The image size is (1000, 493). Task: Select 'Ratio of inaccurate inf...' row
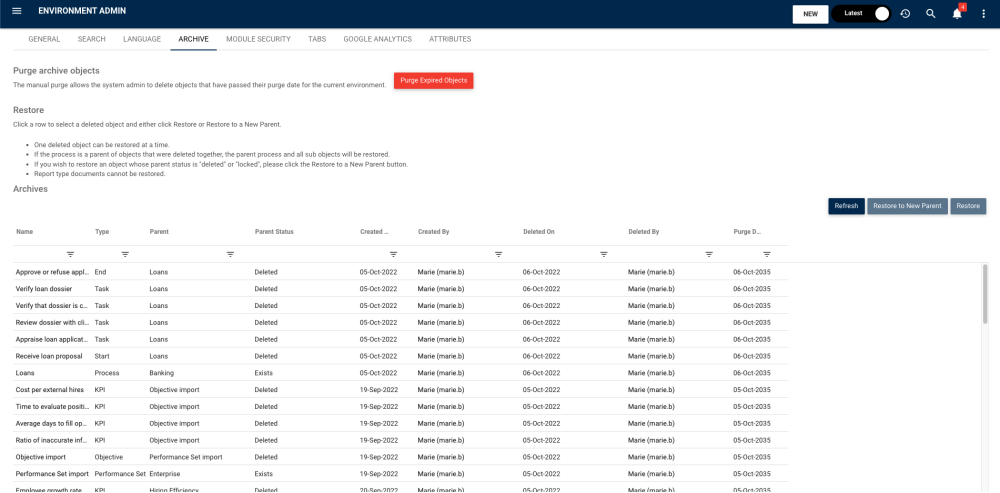401,440
